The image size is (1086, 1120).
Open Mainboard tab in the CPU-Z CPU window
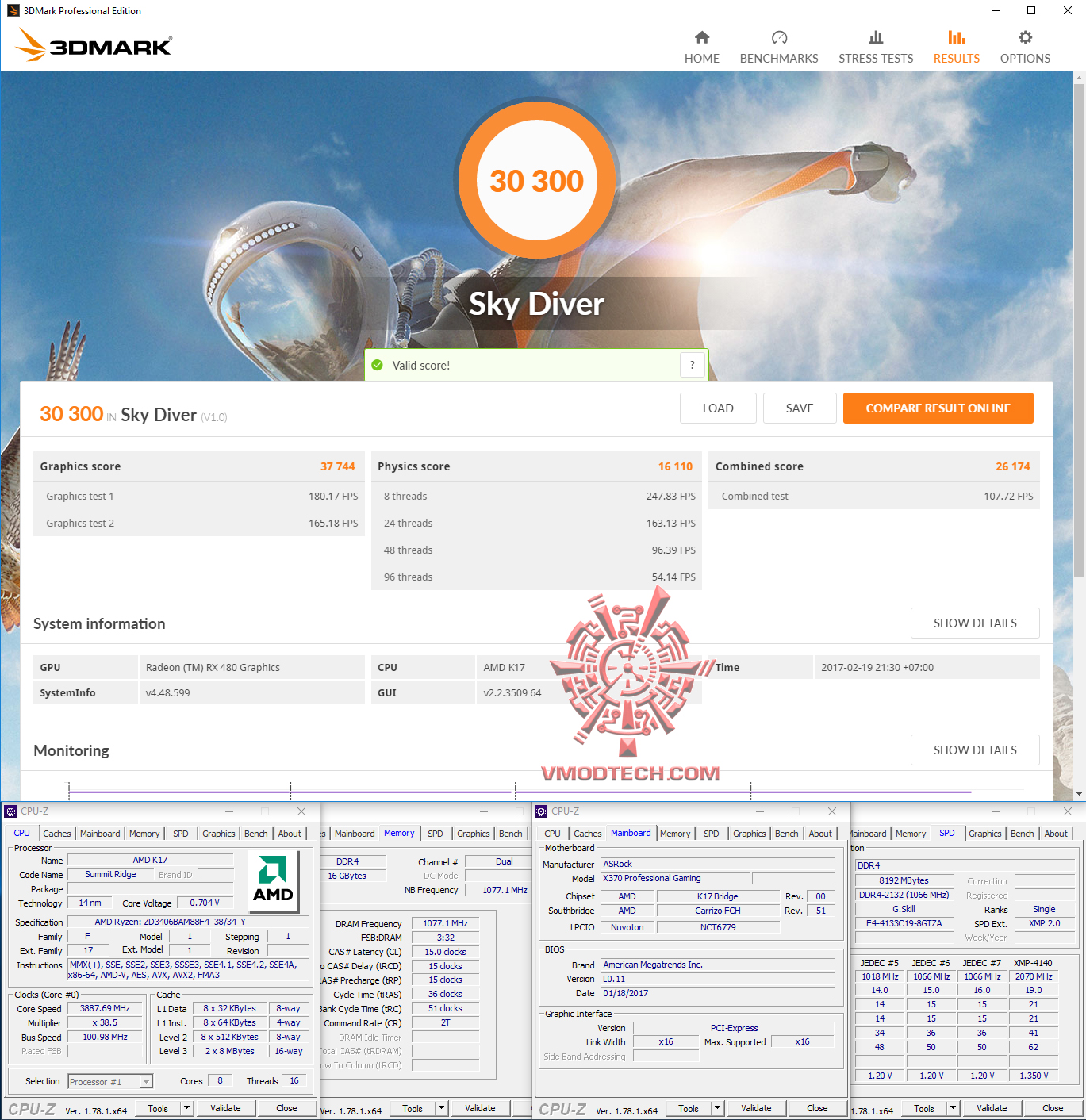[100, 834]
